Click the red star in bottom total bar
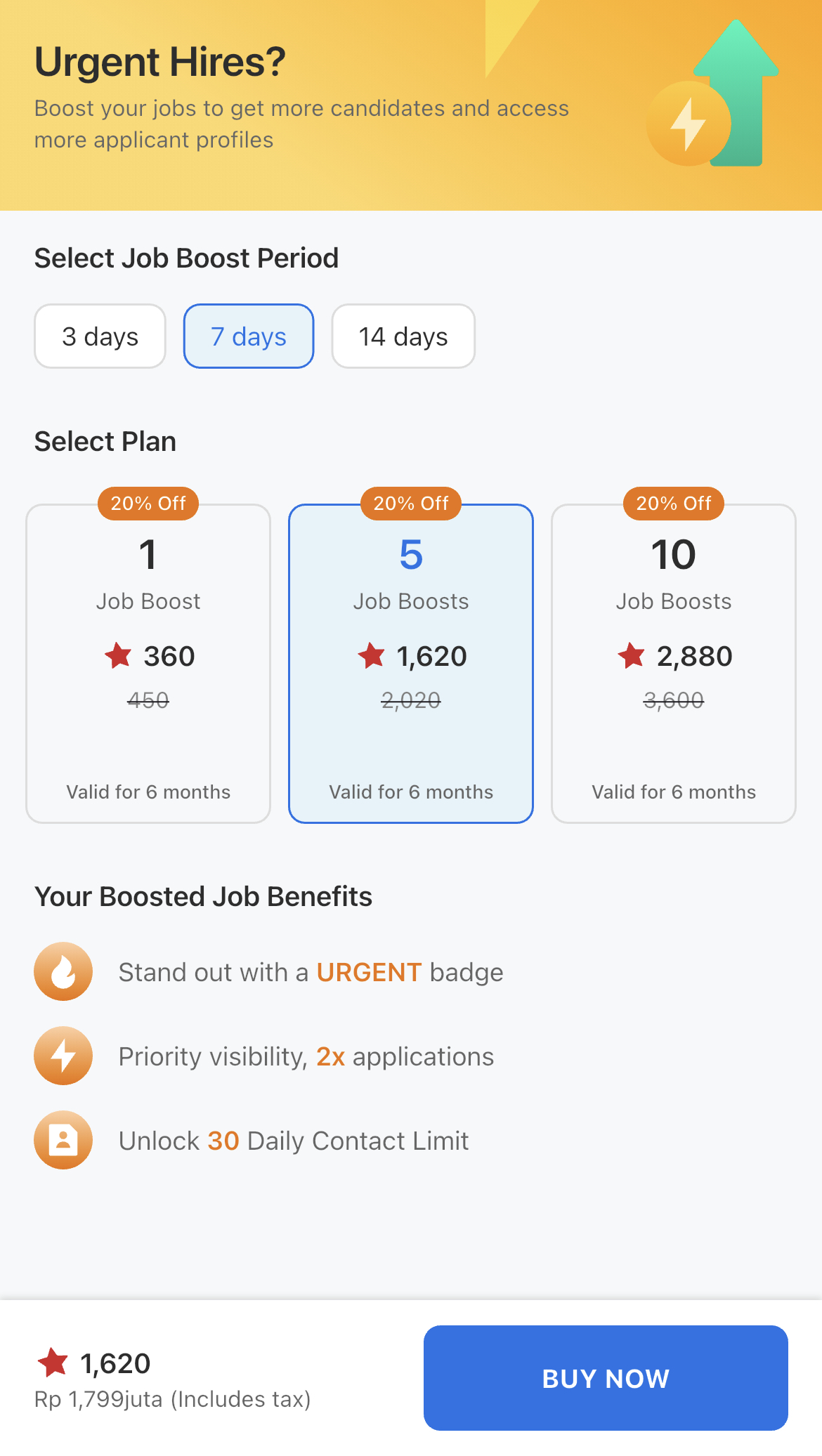 53,1362
